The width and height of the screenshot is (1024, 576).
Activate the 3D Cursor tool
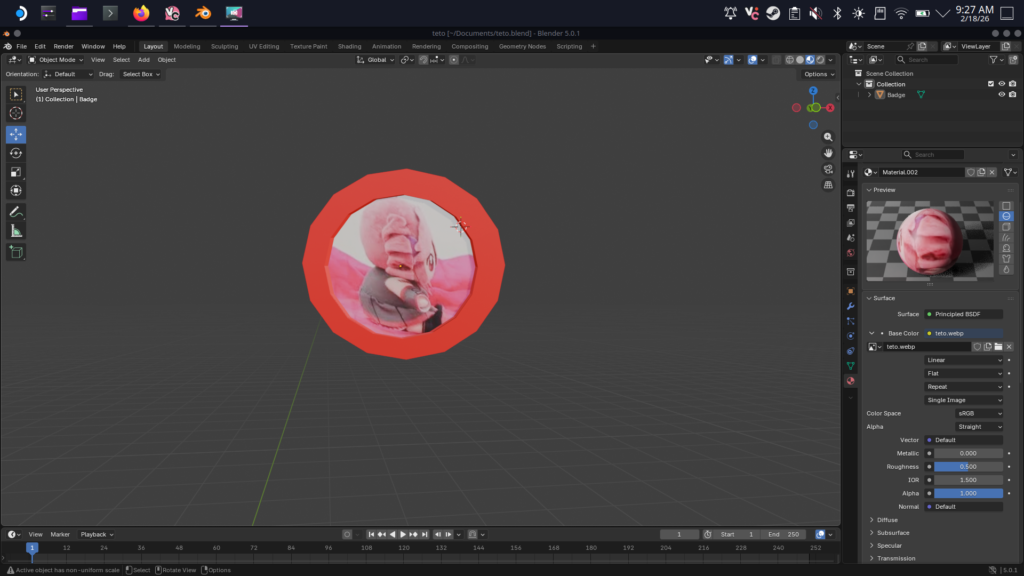click(x=16, y=114)
